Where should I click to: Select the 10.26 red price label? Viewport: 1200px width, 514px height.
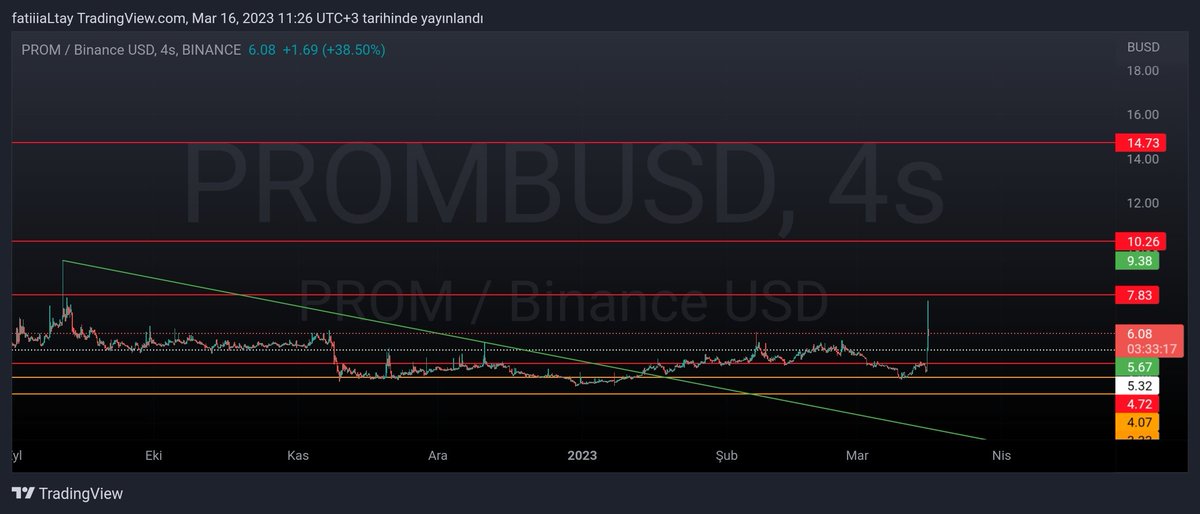tap(1140, 242)
